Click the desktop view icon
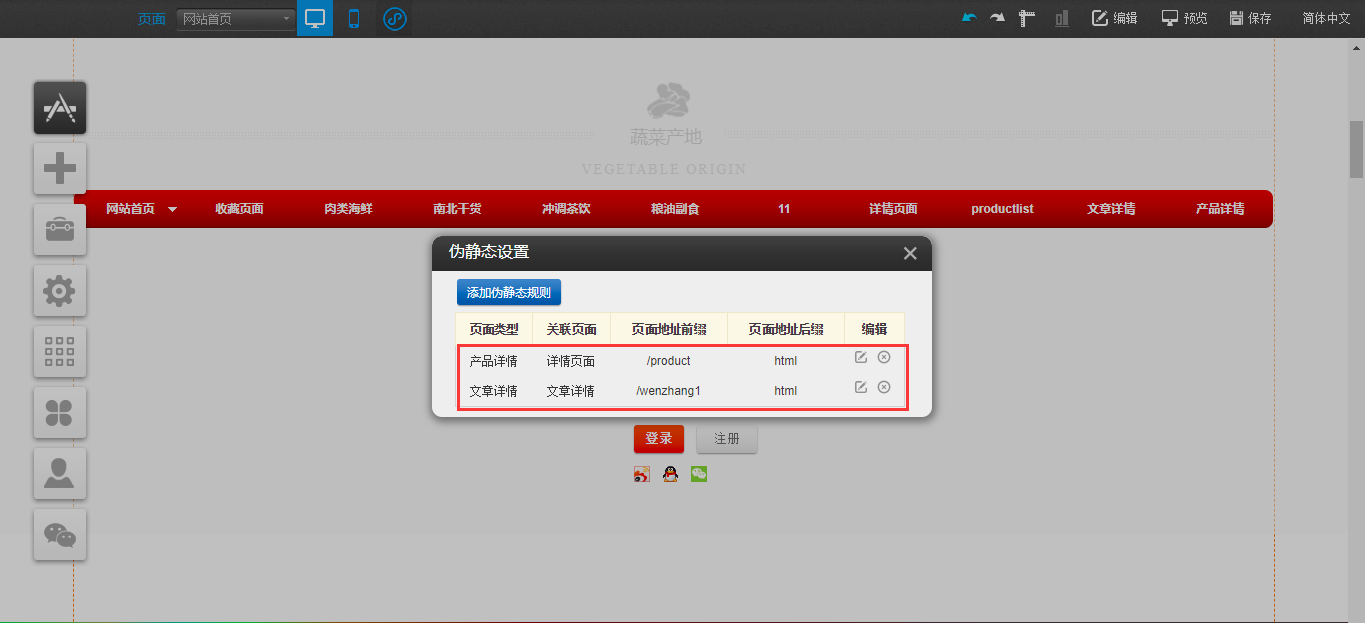The width and height of the screenshot is (1365, 623). pyautogui.click(x=315, y=18)
